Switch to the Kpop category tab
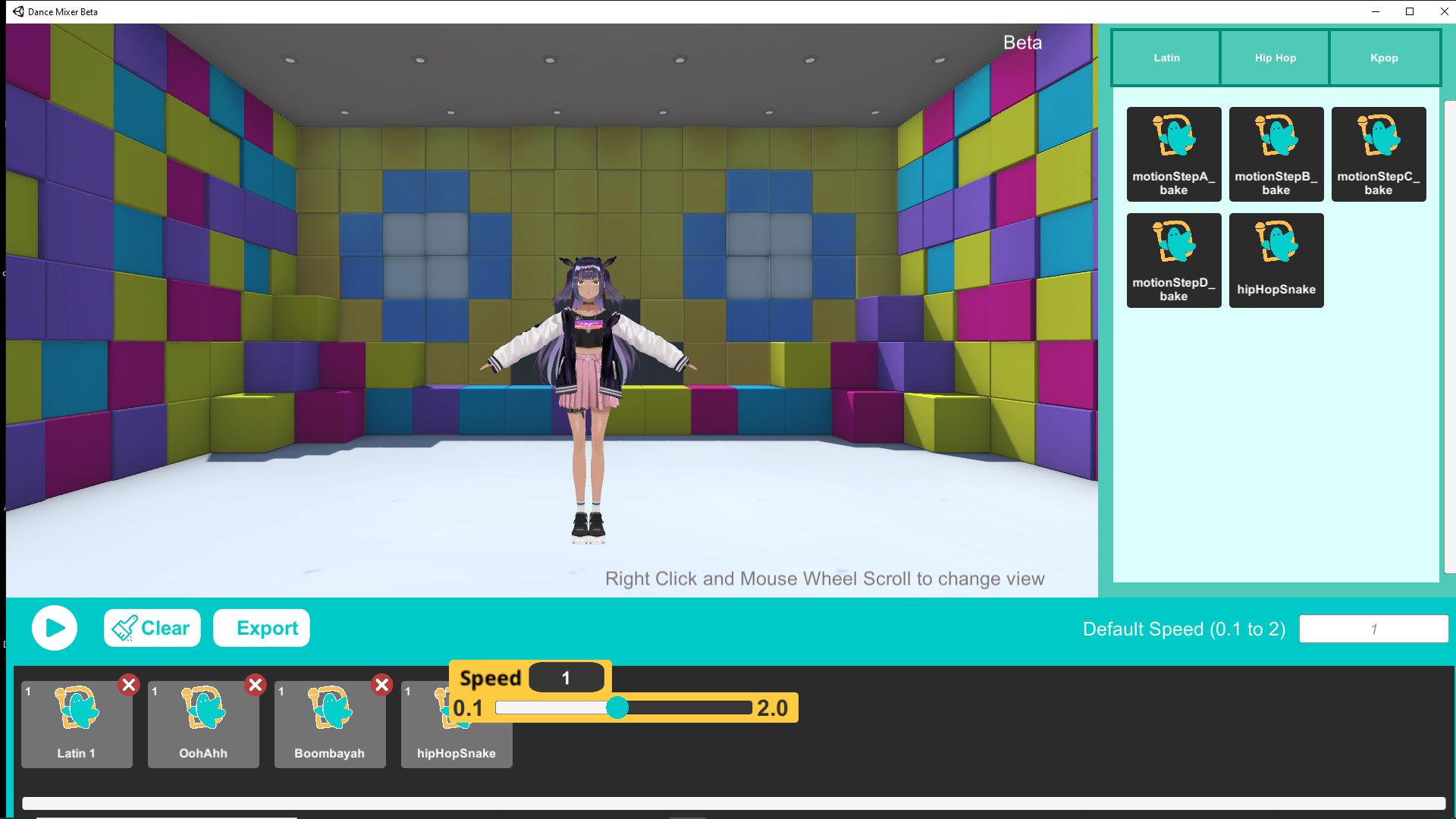This screenshot has height=819, width=1456. [x=1384, y=57]
